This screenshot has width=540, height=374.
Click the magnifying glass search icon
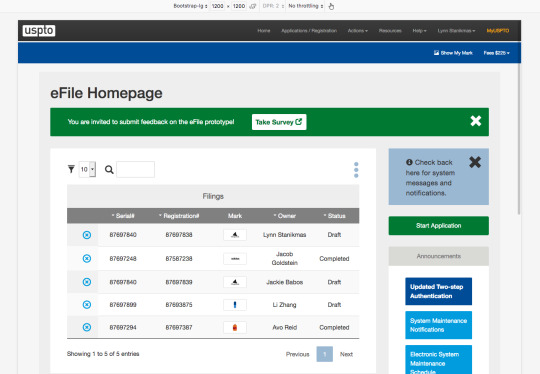tap(109, 169)
